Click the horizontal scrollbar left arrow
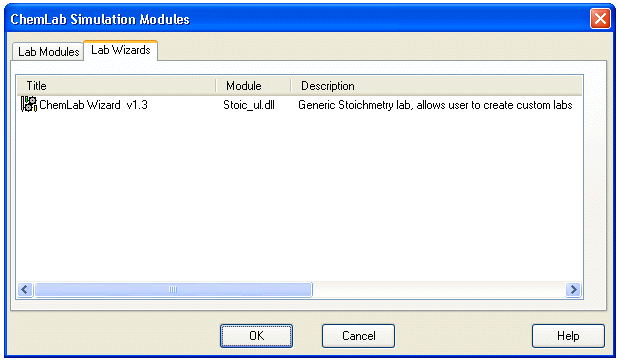Viewport: 619px width, 361px height. pyautogui.click(x=25, y=290)
